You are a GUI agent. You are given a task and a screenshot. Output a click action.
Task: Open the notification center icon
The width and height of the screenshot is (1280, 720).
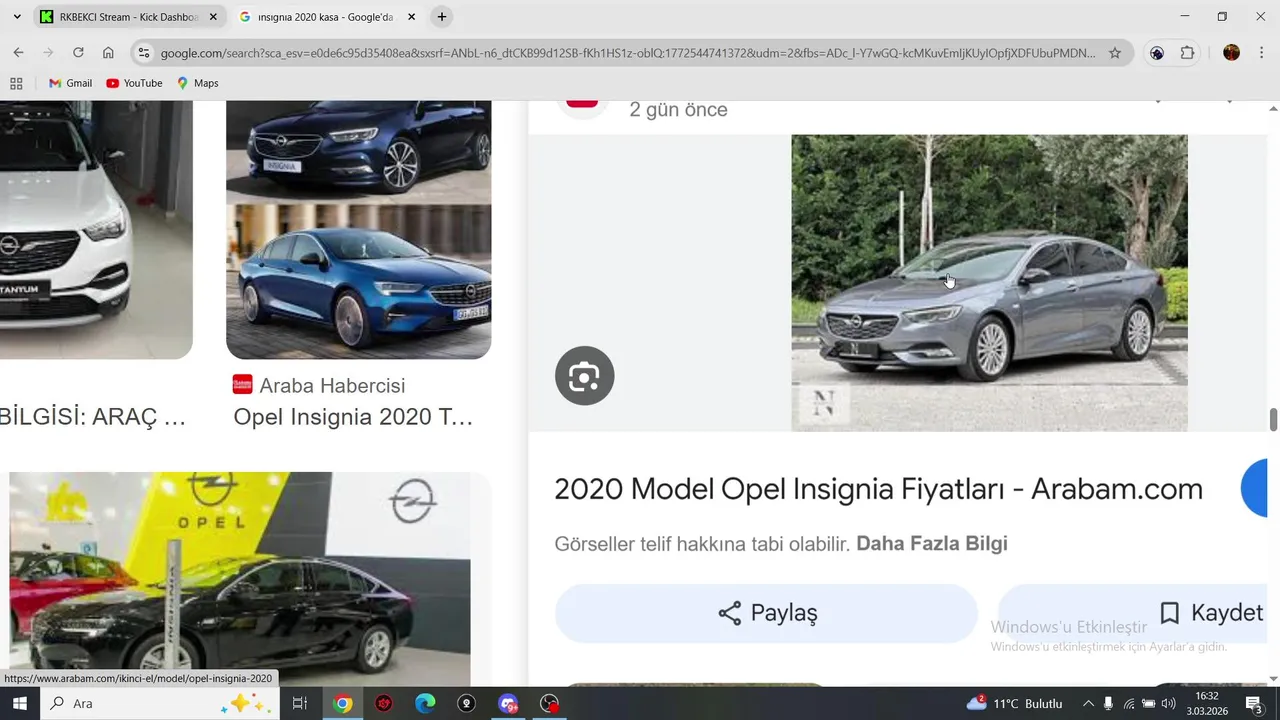coord(1254,703)
